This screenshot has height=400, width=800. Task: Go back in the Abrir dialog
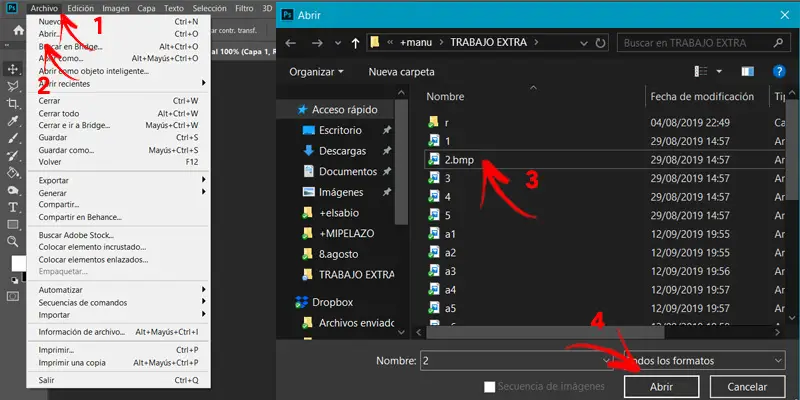(291, 43)
